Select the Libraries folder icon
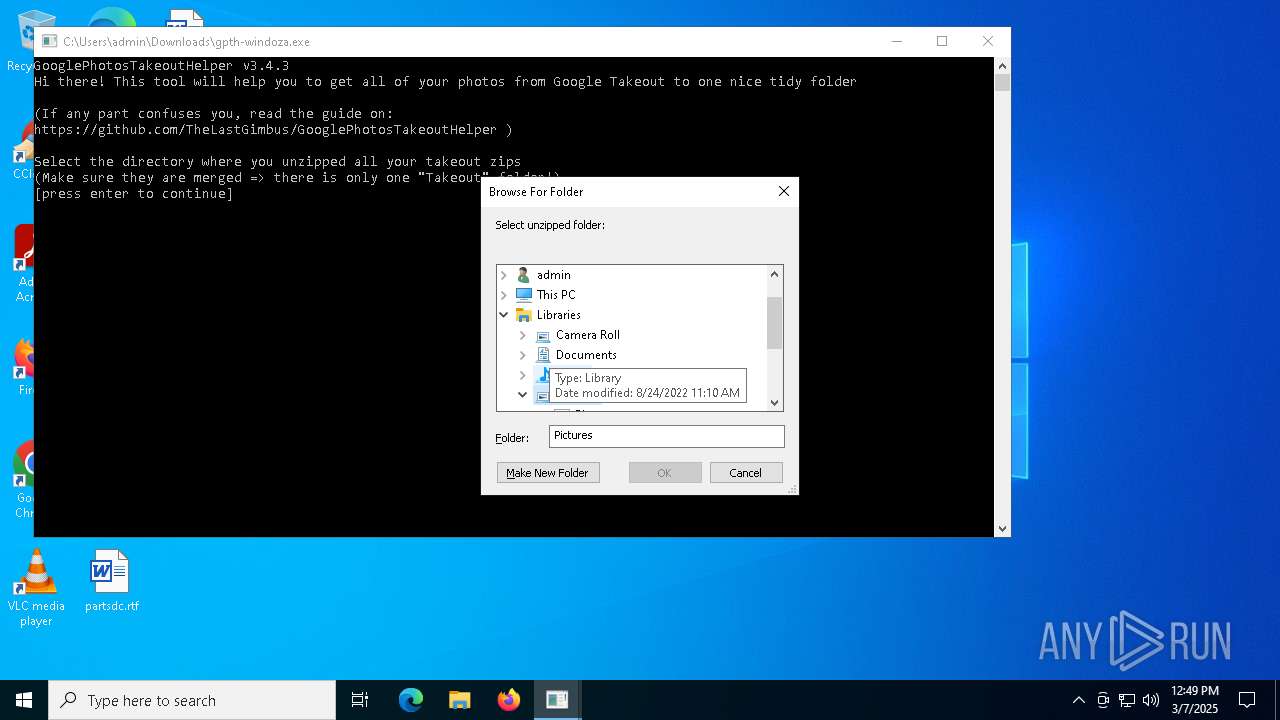Viewport: 1280px width, 720px height. coord(524,315)
